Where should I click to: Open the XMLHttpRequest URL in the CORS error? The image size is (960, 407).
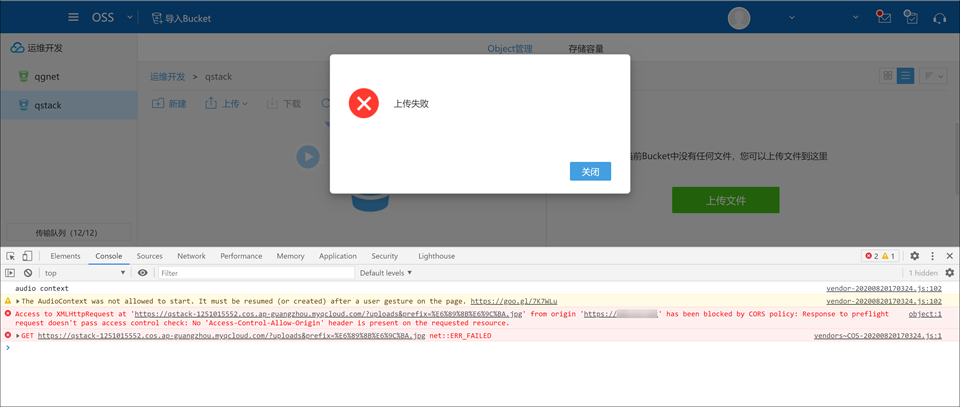[x=328, y=314]
